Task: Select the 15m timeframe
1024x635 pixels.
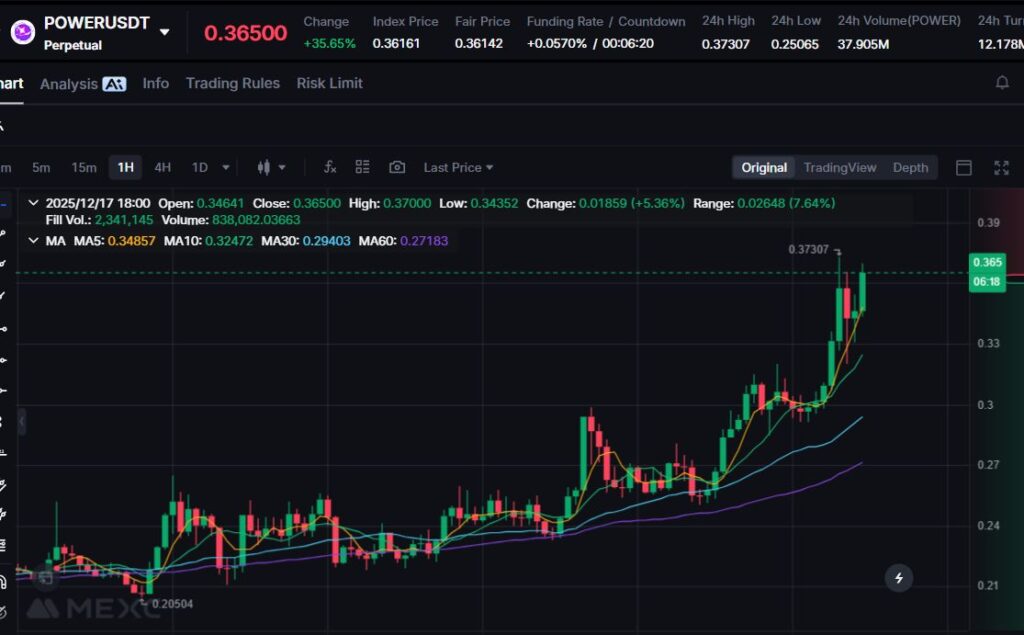Action: coord(84,168)
